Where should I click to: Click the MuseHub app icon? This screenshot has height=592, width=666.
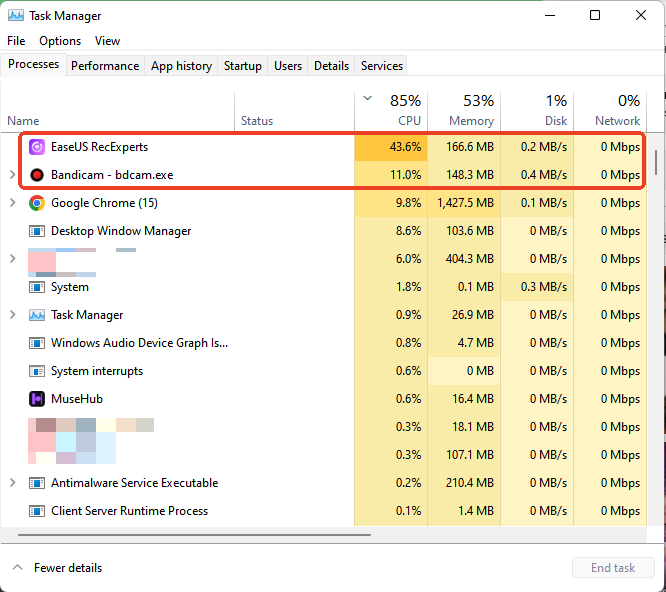point(37,399)
